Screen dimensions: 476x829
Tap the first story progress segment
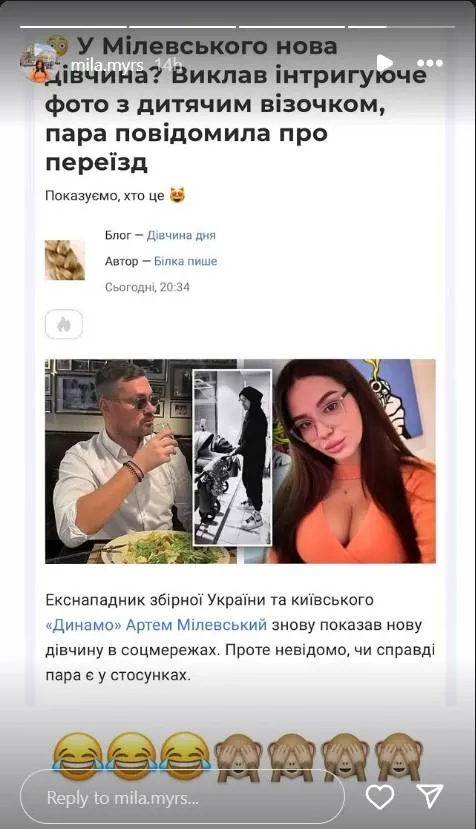click(73, 26)
